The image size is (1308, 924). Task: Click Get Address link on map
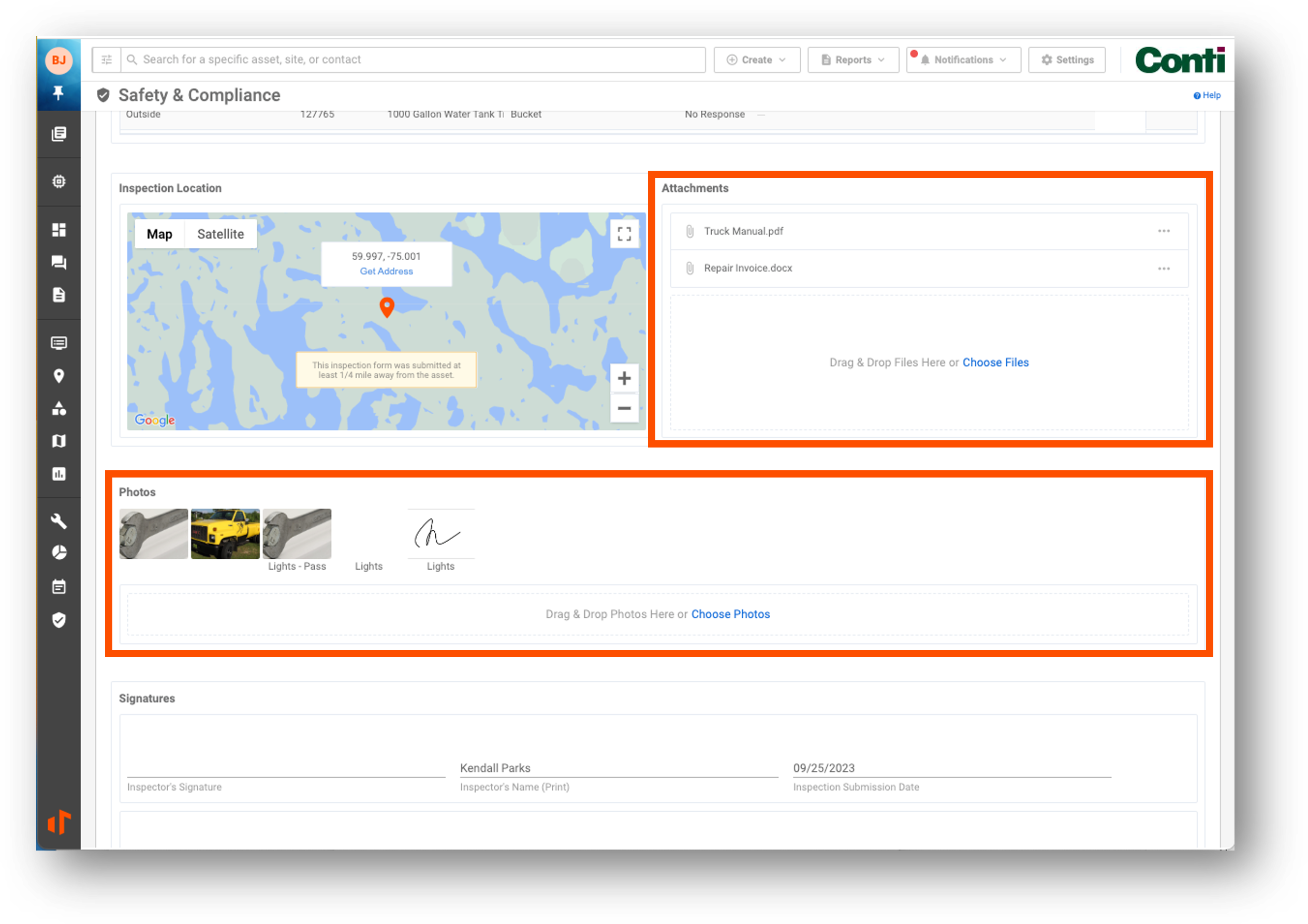point(386,271)
